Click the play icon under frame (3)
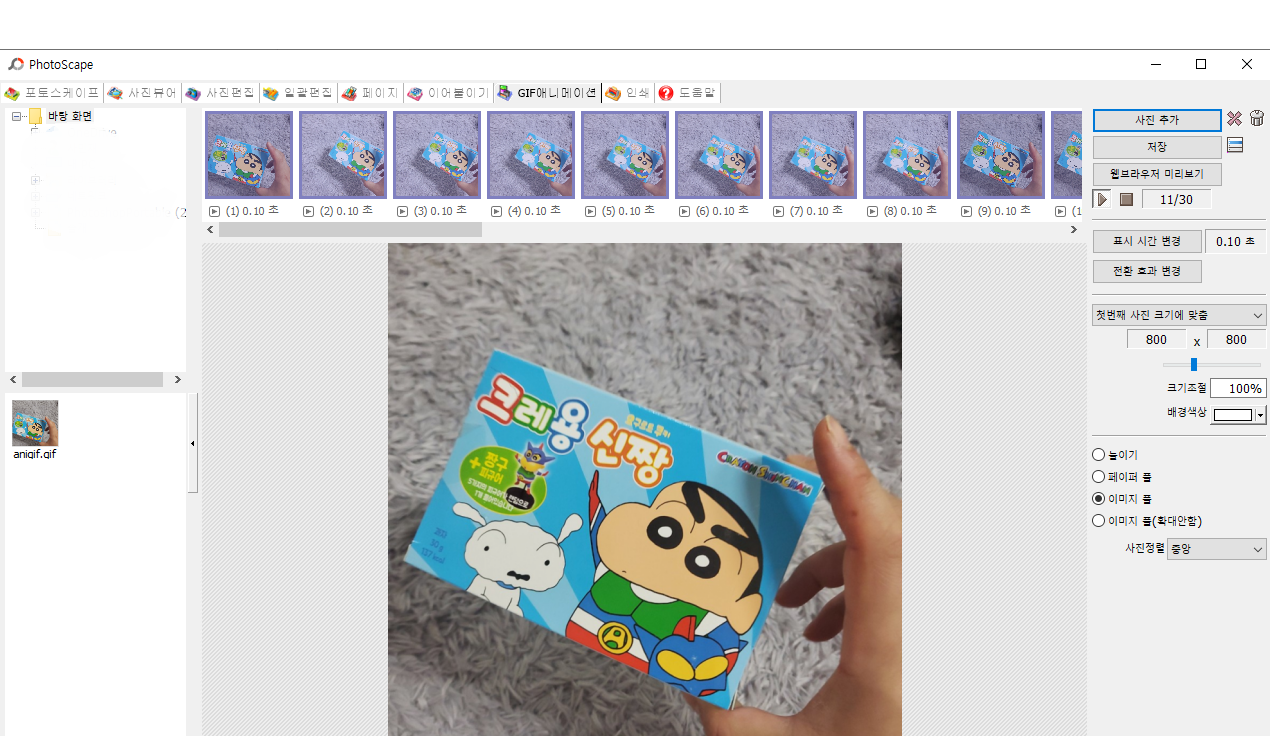1270x736 pixels. pos(403,211)
